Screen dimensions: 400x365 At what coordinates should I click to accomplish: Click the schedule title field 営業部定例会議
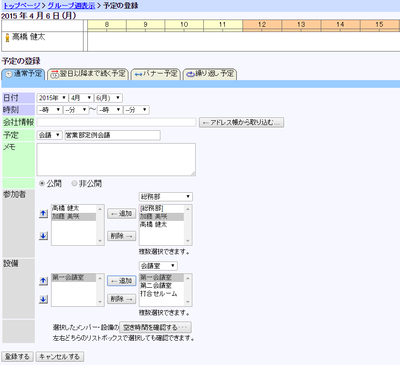coord(112,135)
